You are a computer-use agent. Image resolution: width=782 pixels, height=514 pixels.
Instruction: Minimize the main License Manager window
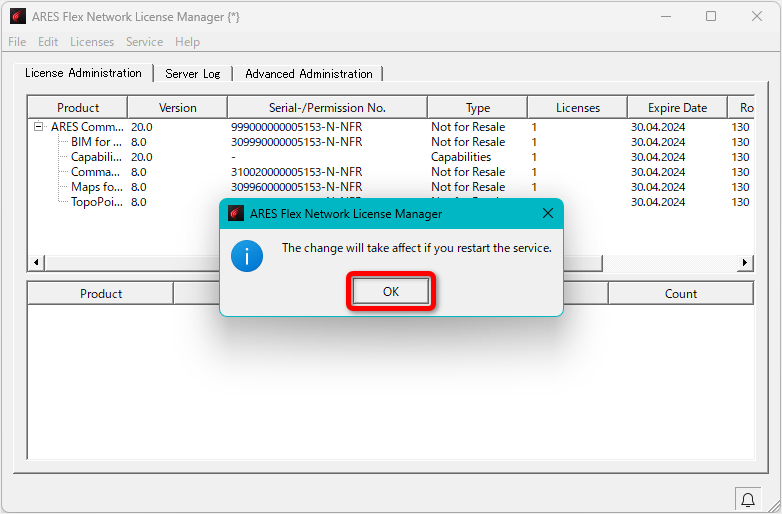click(x=666, y=16)
